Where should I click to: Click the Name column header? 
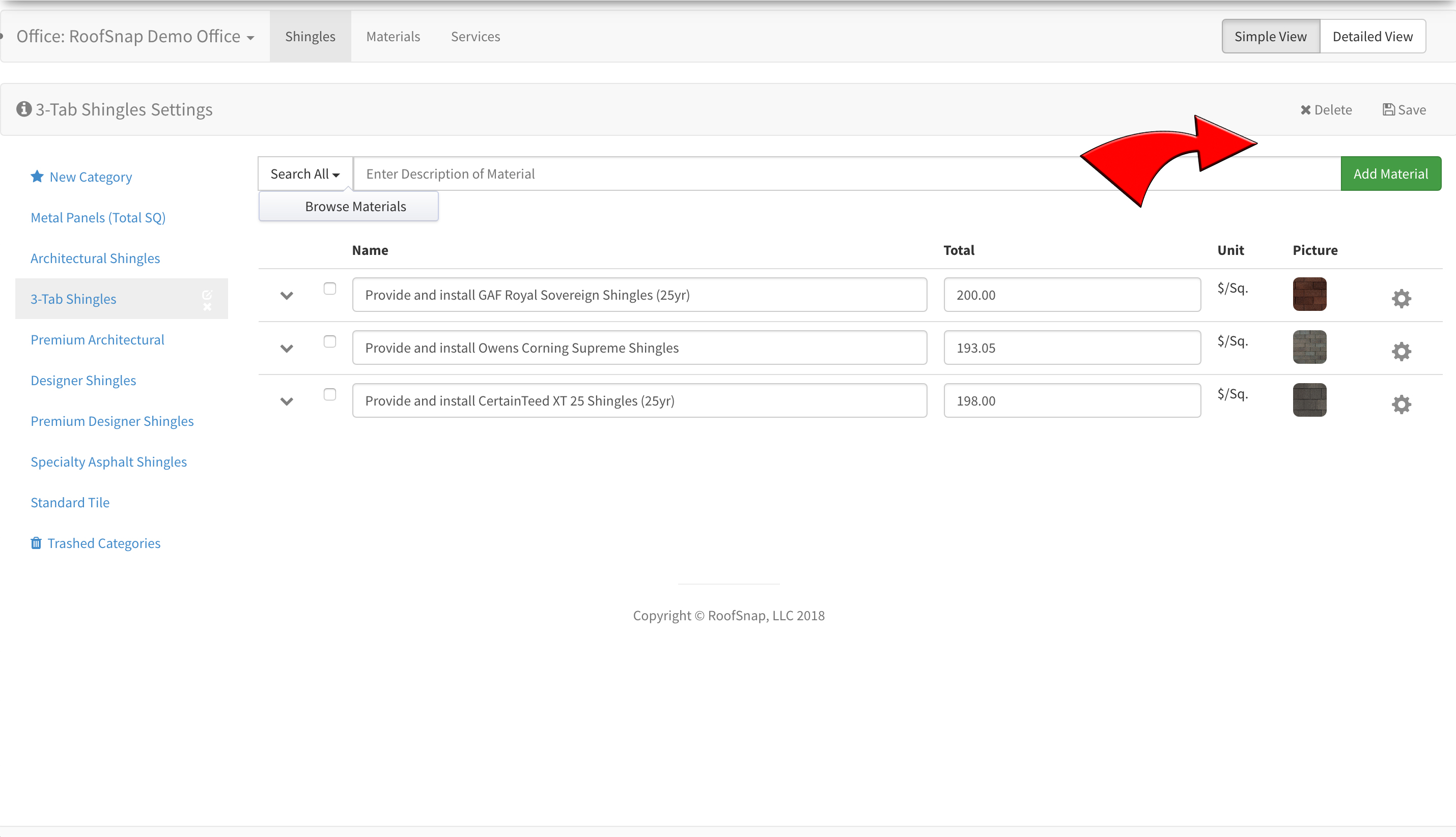[x=370, y=251]
